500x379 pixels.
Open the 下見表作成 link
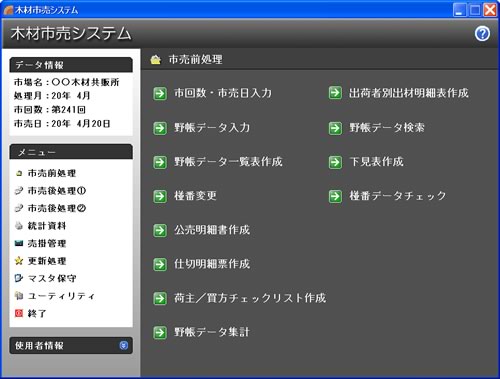tap(376, 162)
